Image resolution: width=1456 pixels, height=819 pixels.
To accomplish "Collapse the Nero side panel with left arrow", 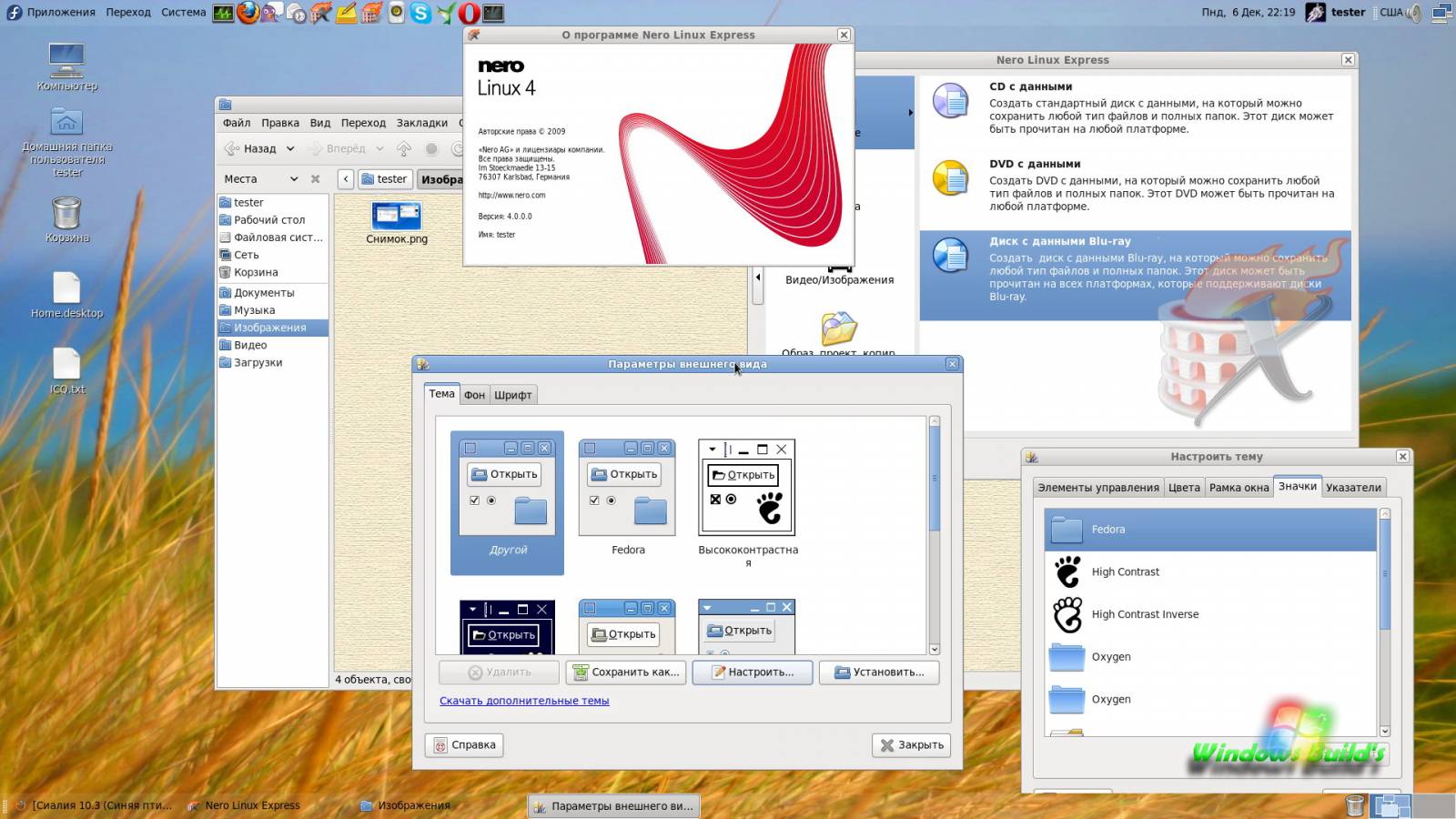I will pos(758,277).
